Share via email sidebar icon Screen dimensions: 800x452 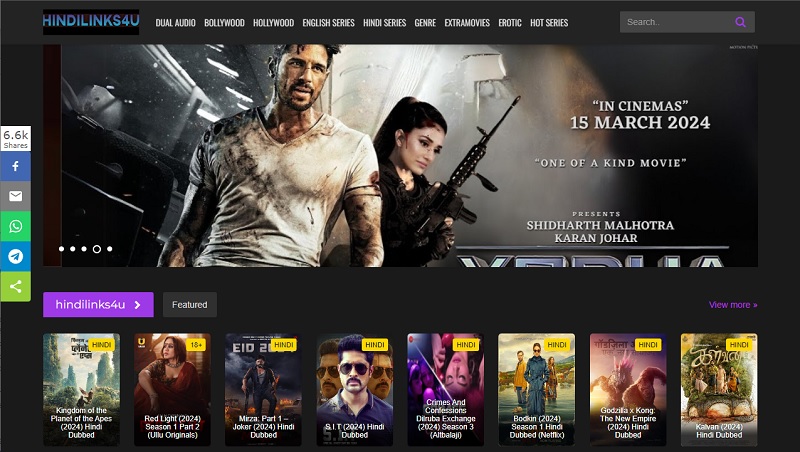(15, 196)
